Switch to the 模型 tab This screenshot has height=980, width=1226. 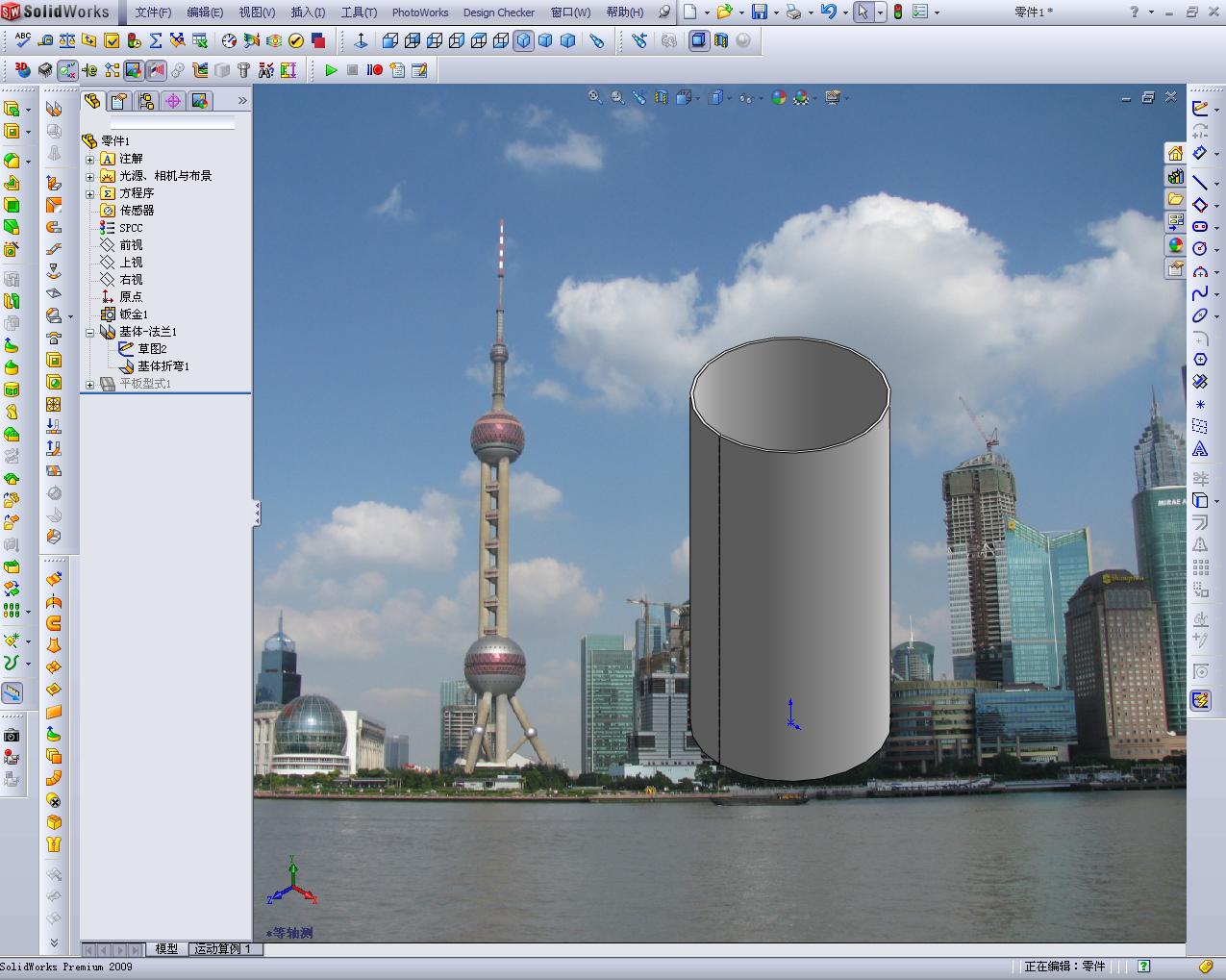click(x=166, y=949)
